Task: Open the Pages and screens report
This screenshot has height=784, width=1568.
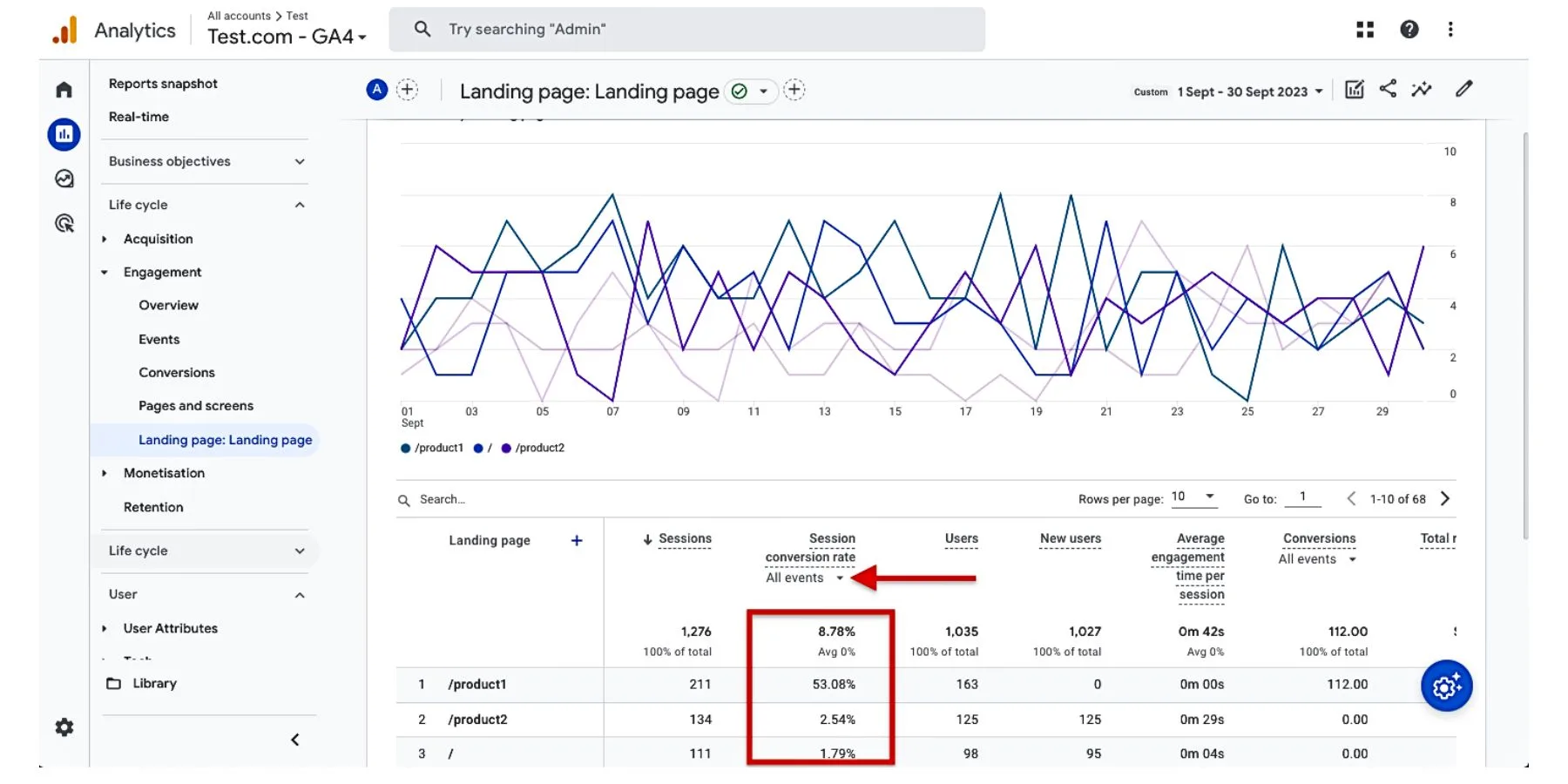Action: click(195, 405)
